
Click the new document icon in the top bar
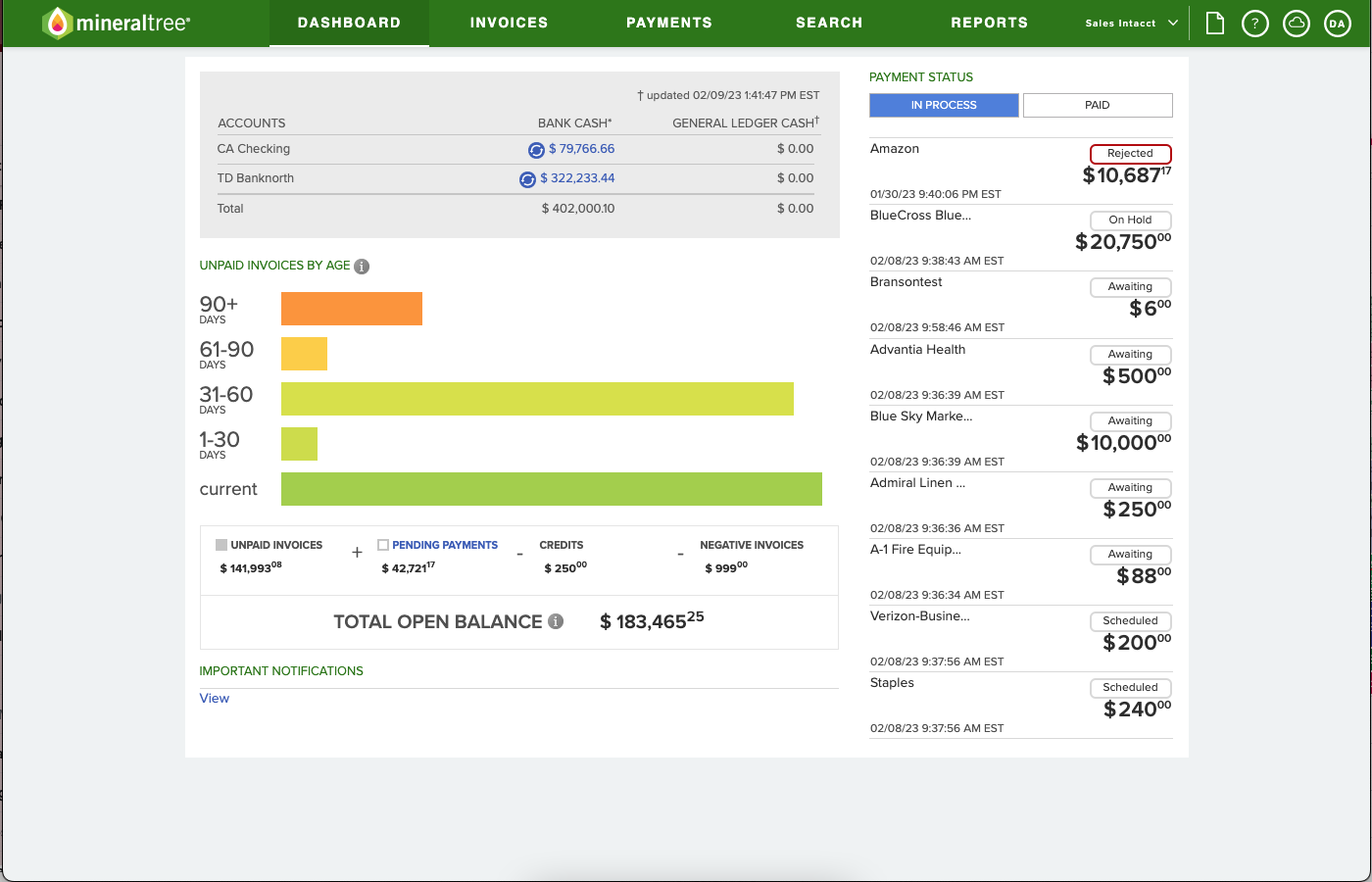[1214, 23]
